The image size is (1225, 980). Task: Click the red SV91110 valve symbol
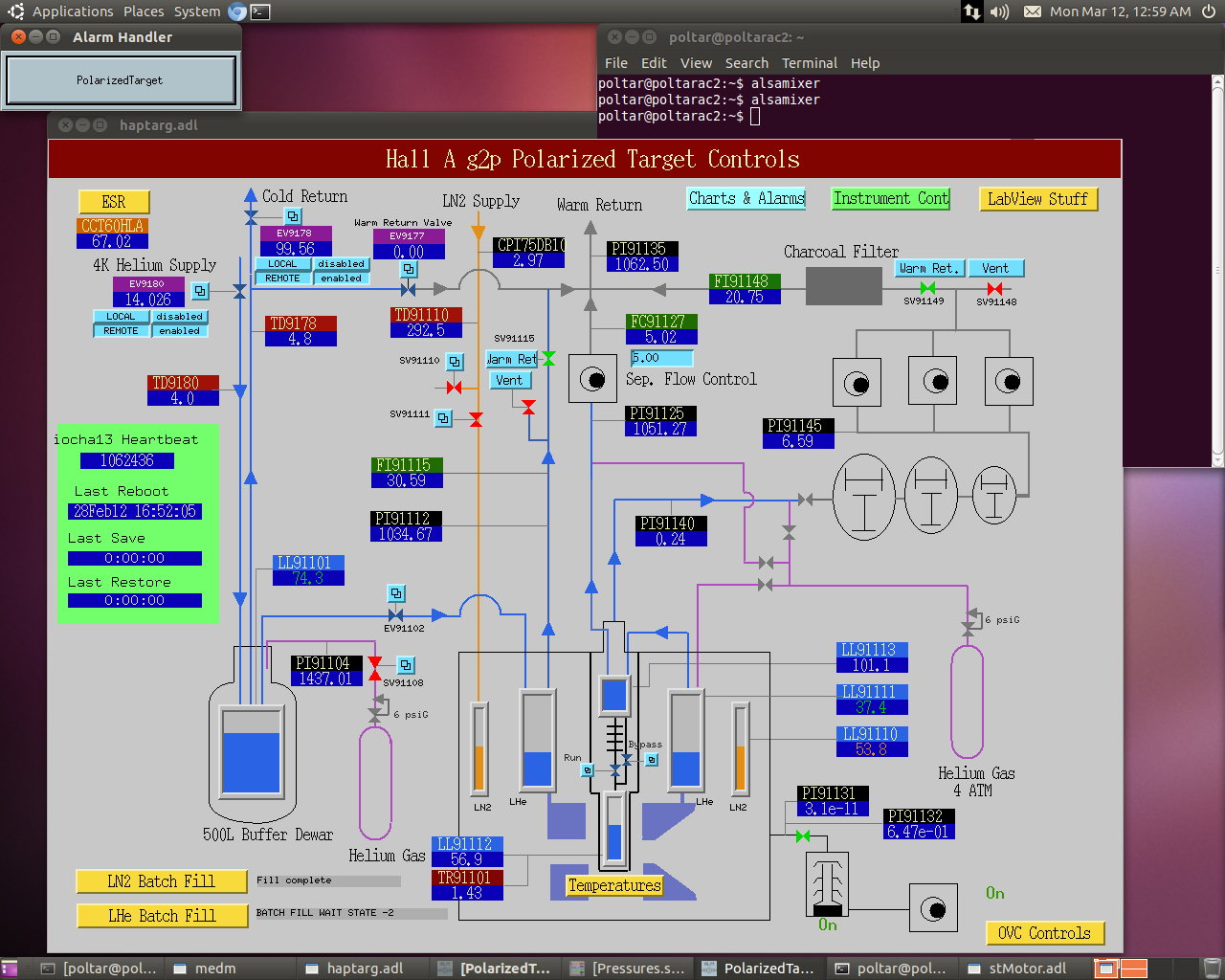[455, 388]
